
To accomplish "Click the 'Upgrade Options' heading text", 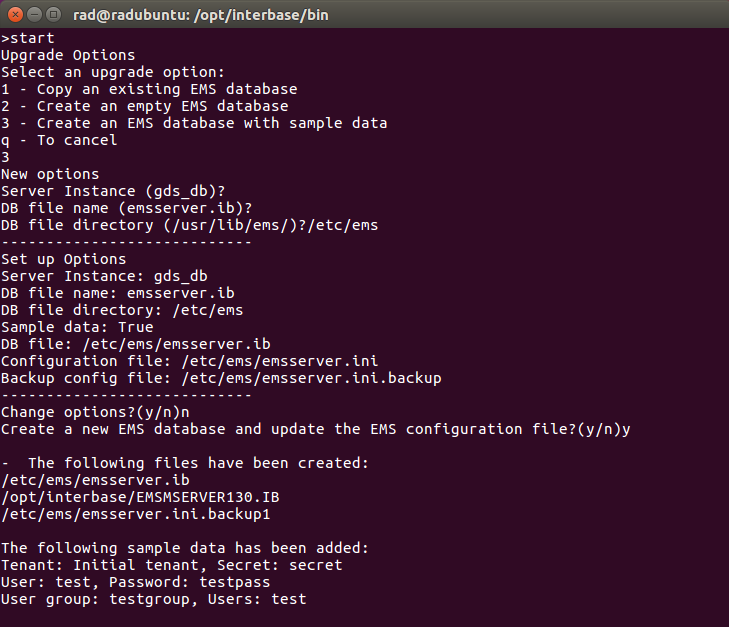I will click(x=68, y=55).
